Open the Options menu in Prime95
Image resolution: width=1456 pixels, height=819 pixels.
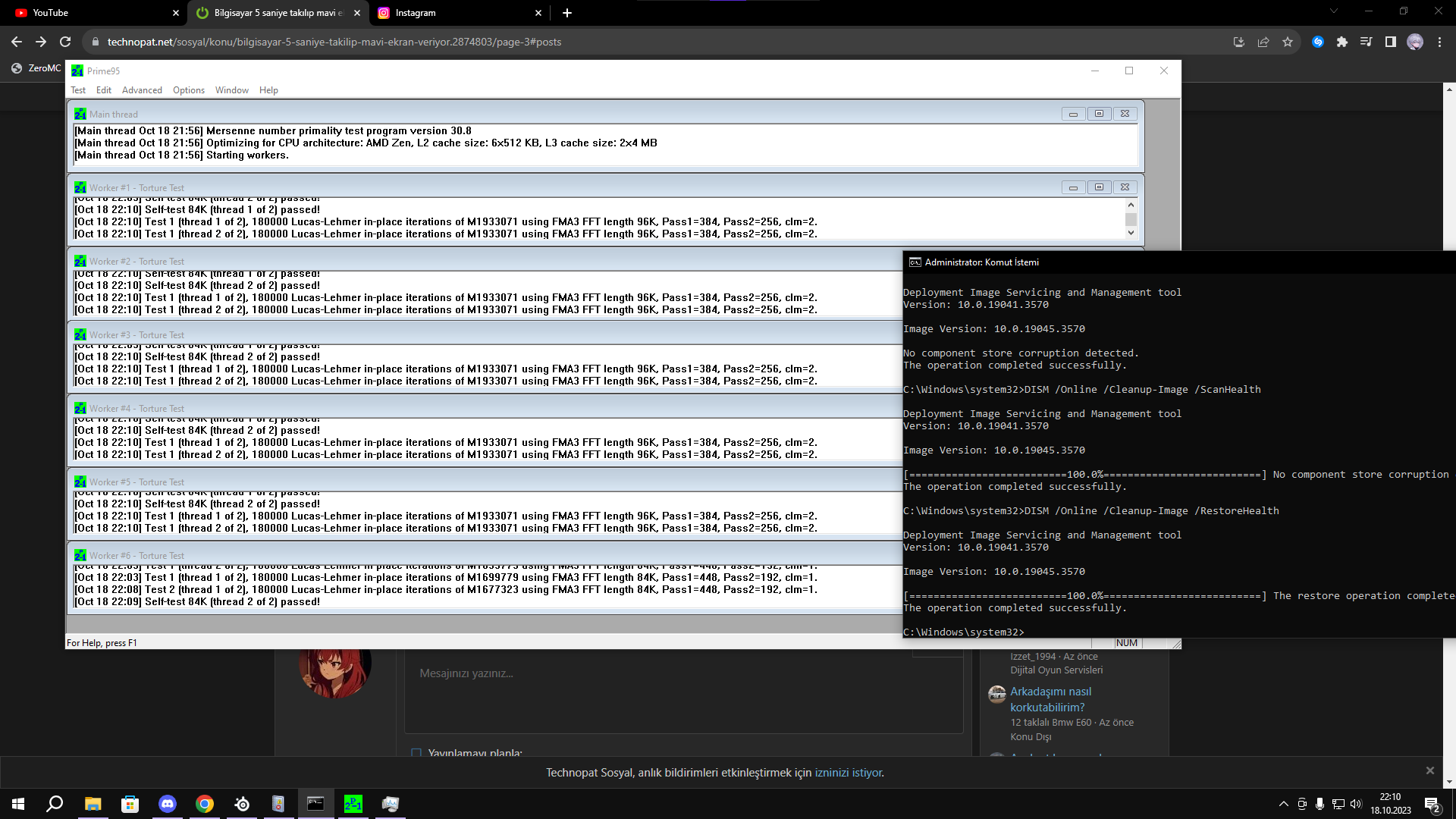188,90
